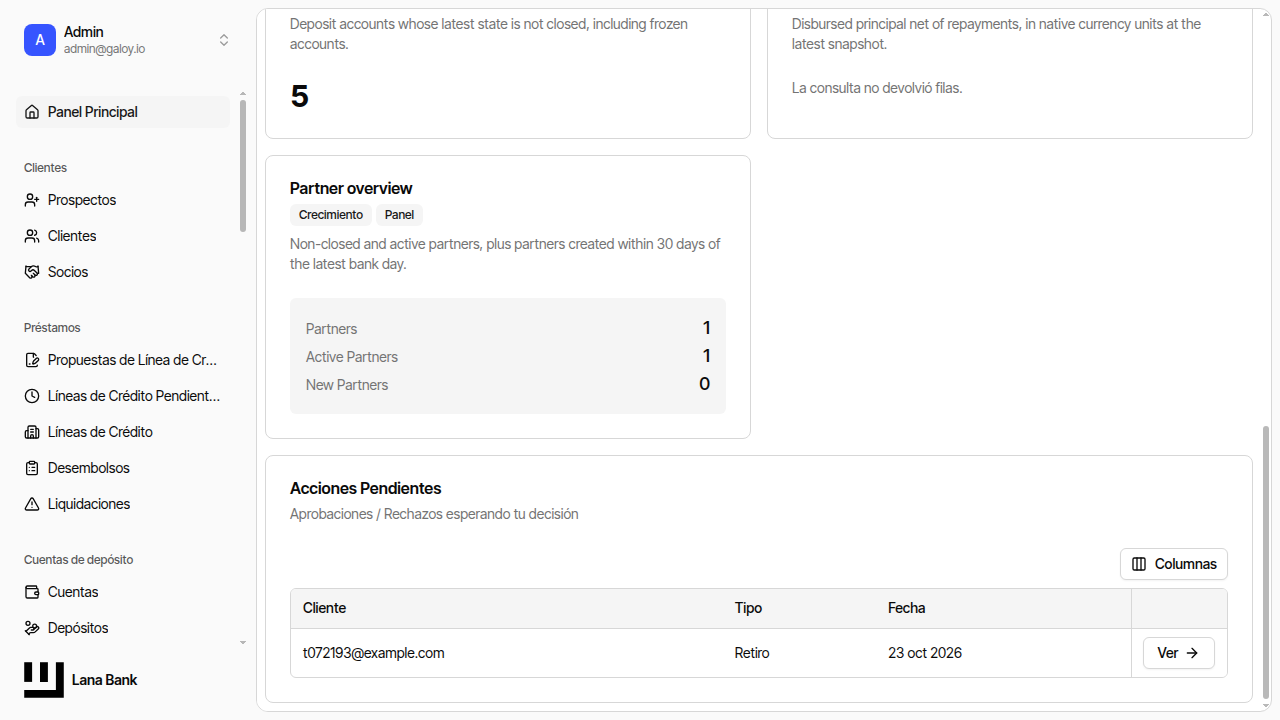The width and height of the screenshot is (1280, 720).
Task: Click the Propuestas de Línea de Crédito icon
Action: 32,360
